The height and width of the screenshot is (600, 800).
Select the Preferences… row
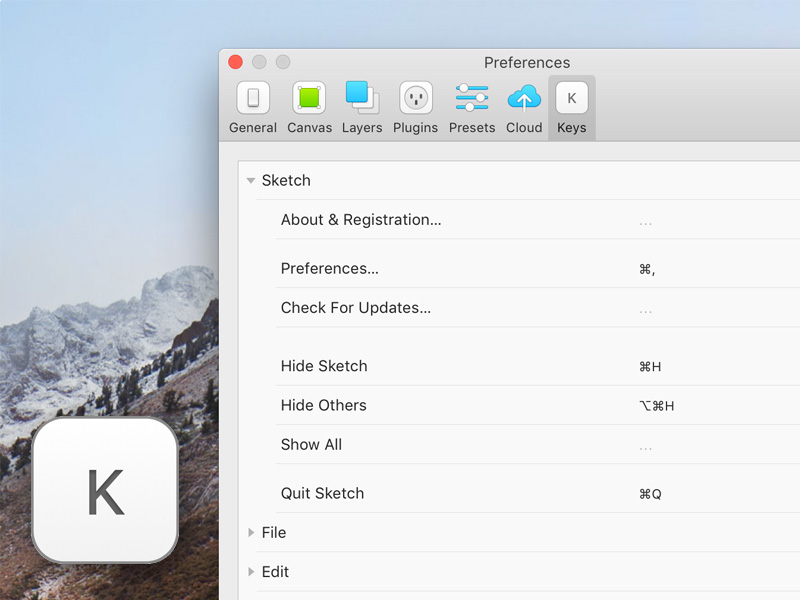tap(538, 268)
